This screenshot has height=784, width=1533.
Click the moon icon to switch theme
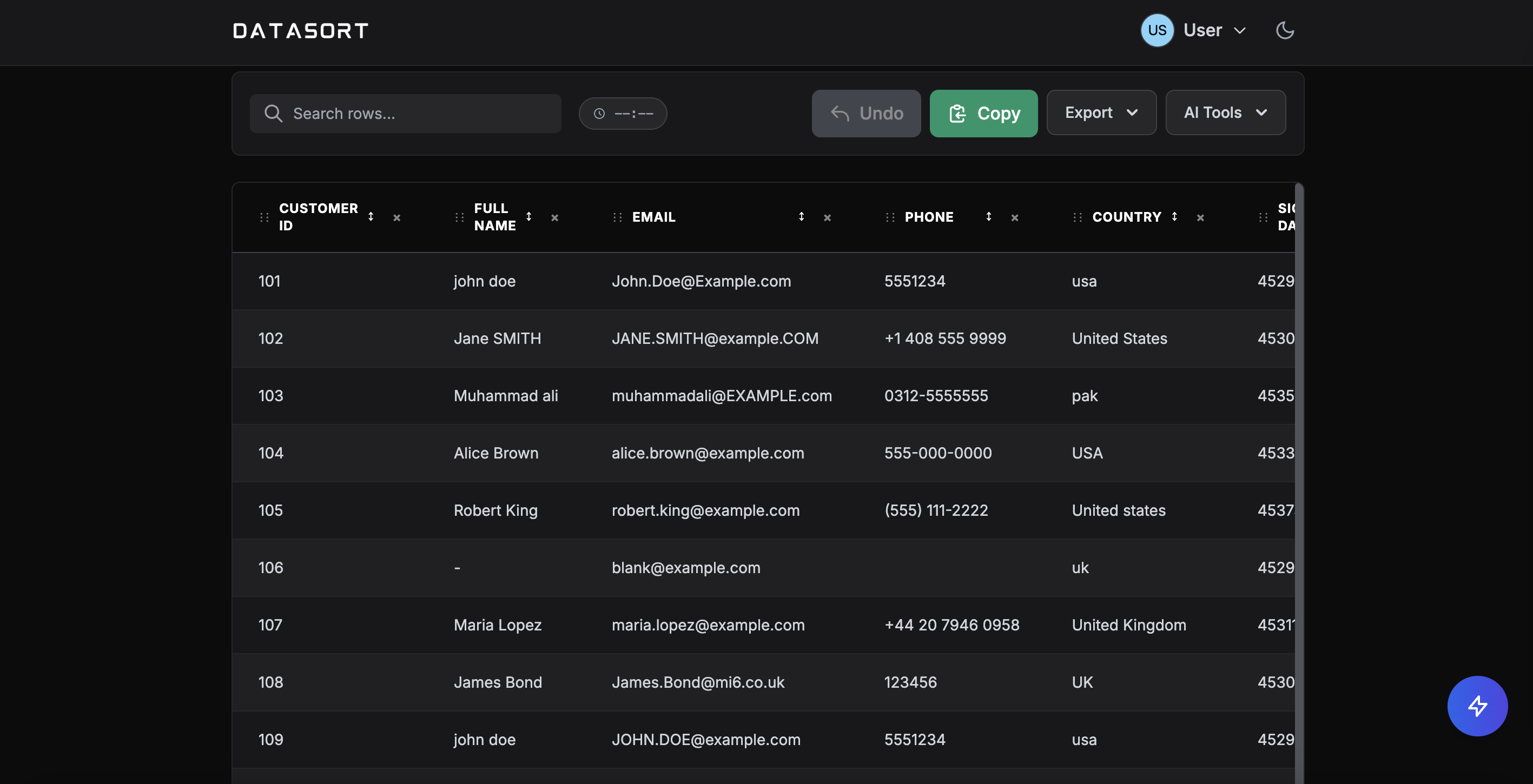(x=1285, y=30)
